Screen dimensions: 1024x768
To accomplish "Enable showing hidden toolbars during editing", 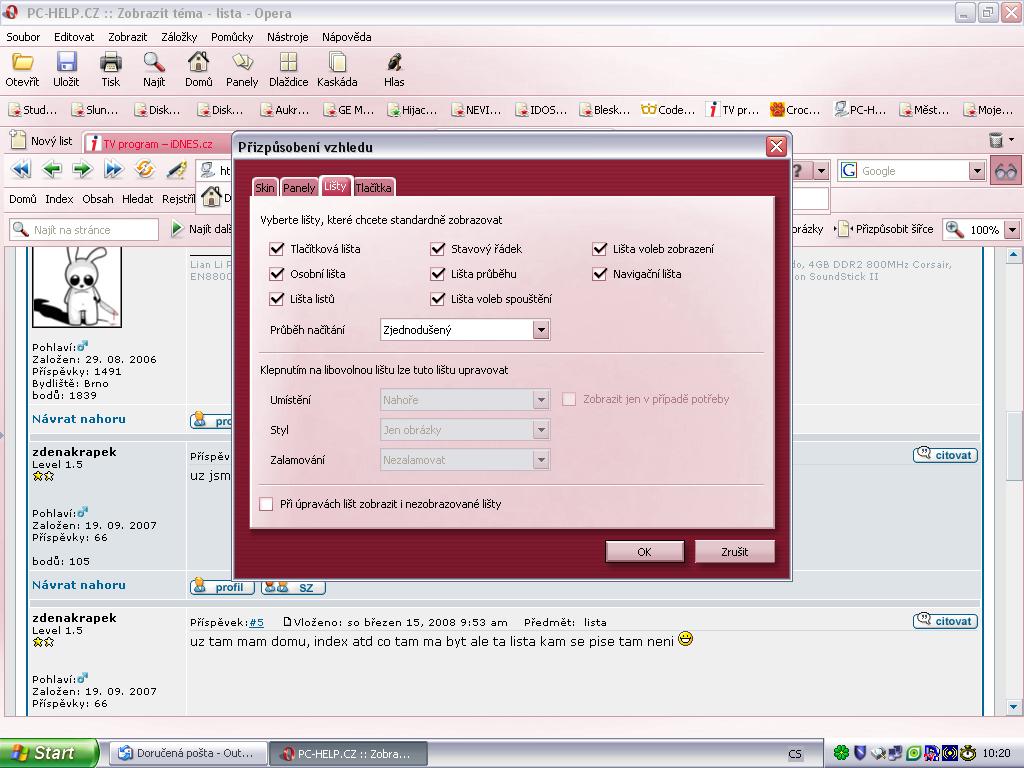I will tap(266, 504).
